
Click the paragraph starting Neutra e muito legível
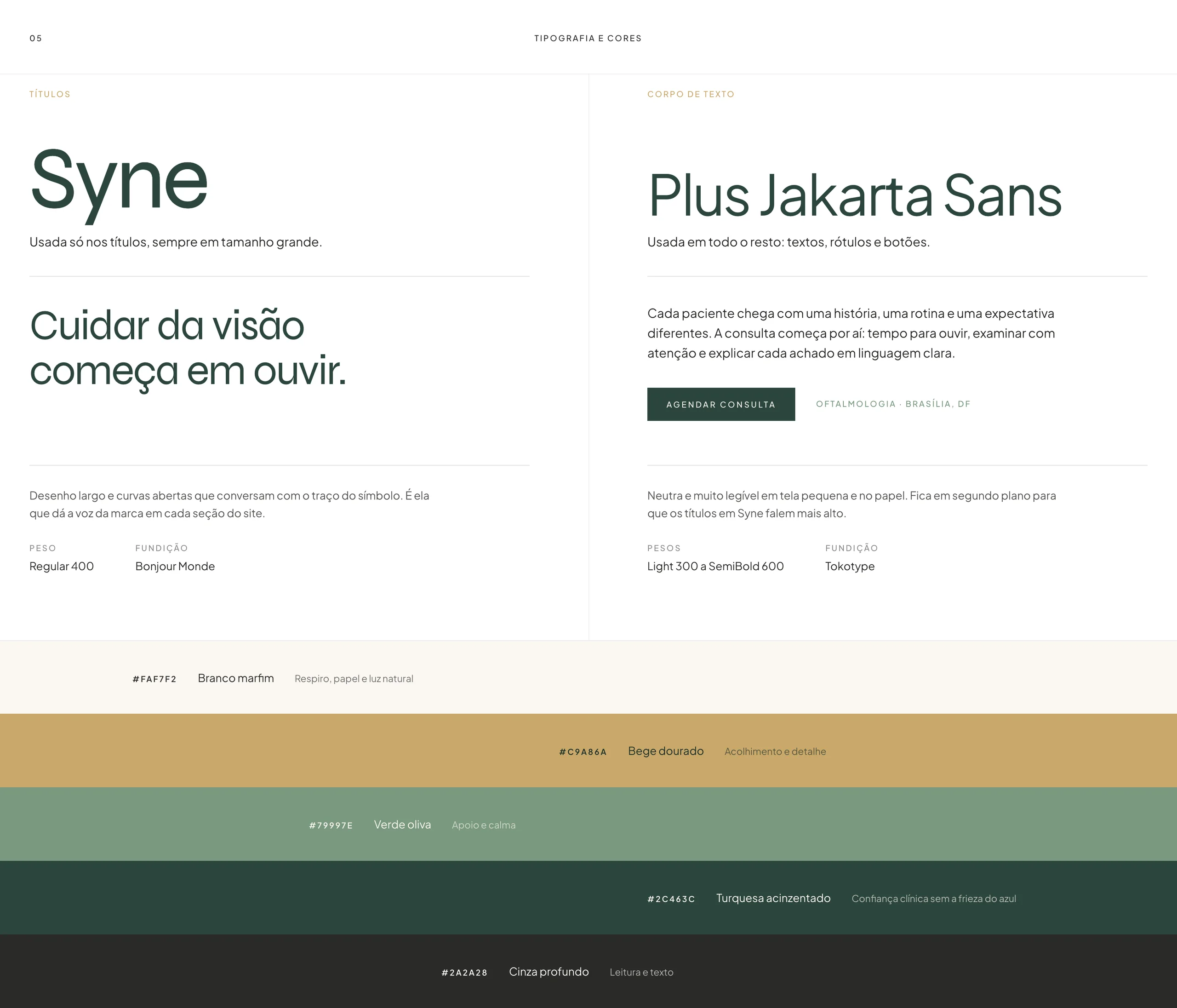[851, 504]
